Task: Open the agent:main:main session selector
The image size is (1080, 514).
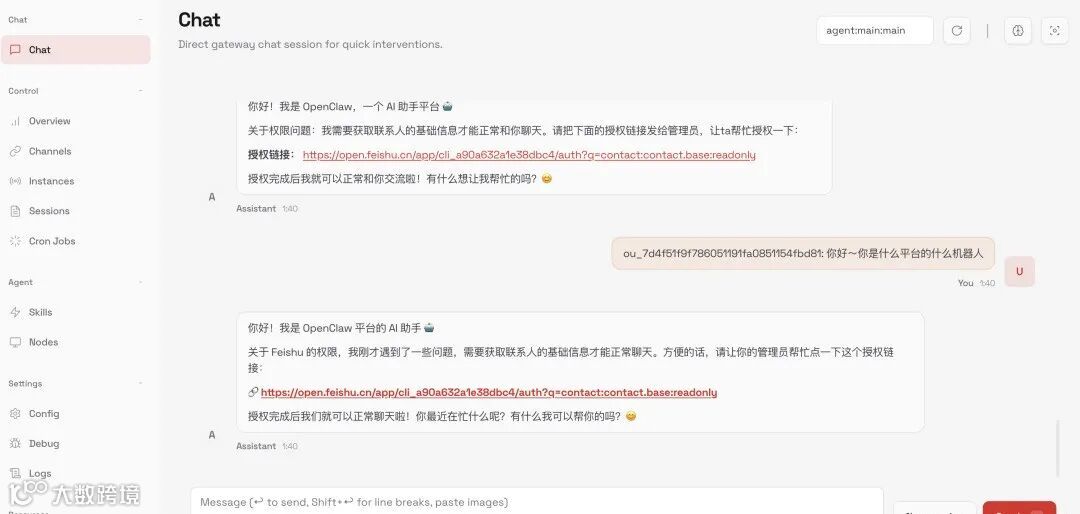Action: [875, 30]
